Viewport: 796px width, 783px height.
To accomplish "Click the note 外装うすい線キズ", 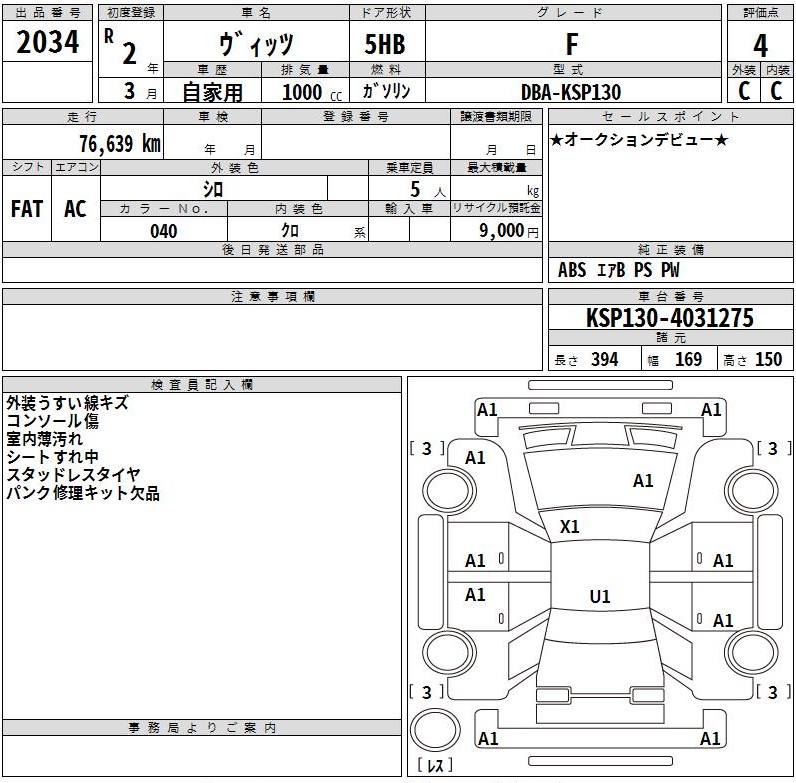I will click(x=67, y=403).
